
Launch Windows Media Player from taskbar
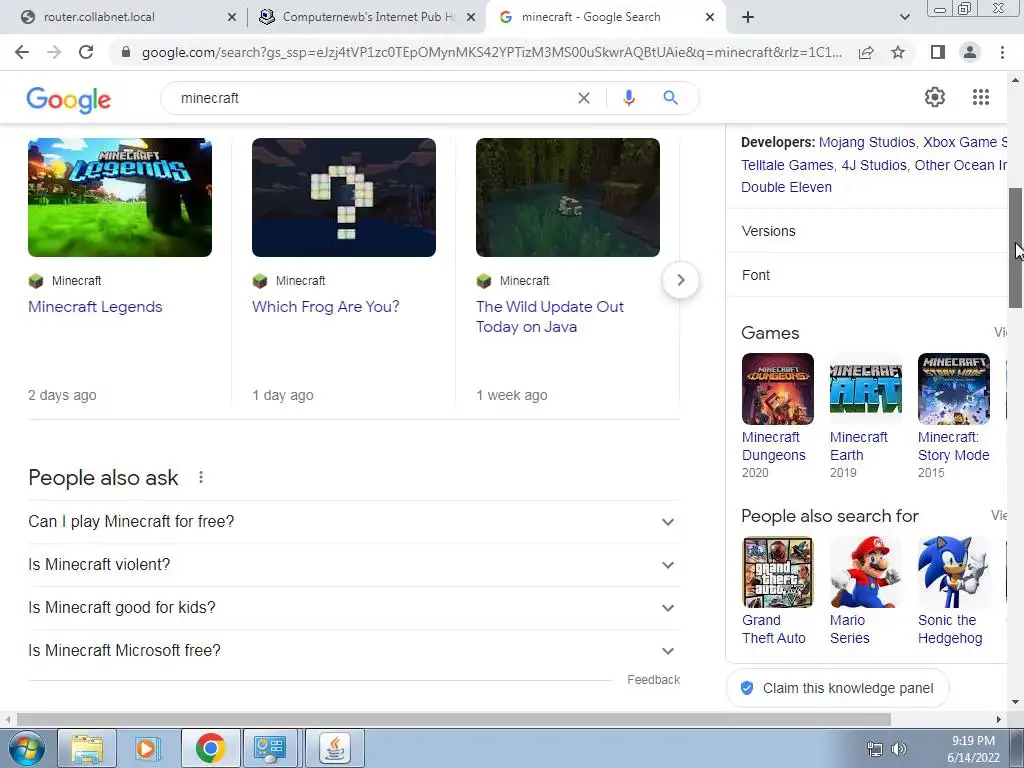[148, 748]
